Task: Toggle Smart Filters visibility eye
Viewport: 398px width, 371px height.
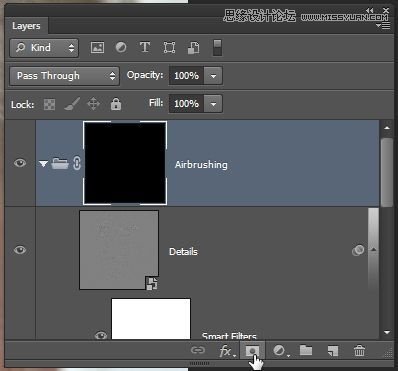Action: (x=101, y=335)
